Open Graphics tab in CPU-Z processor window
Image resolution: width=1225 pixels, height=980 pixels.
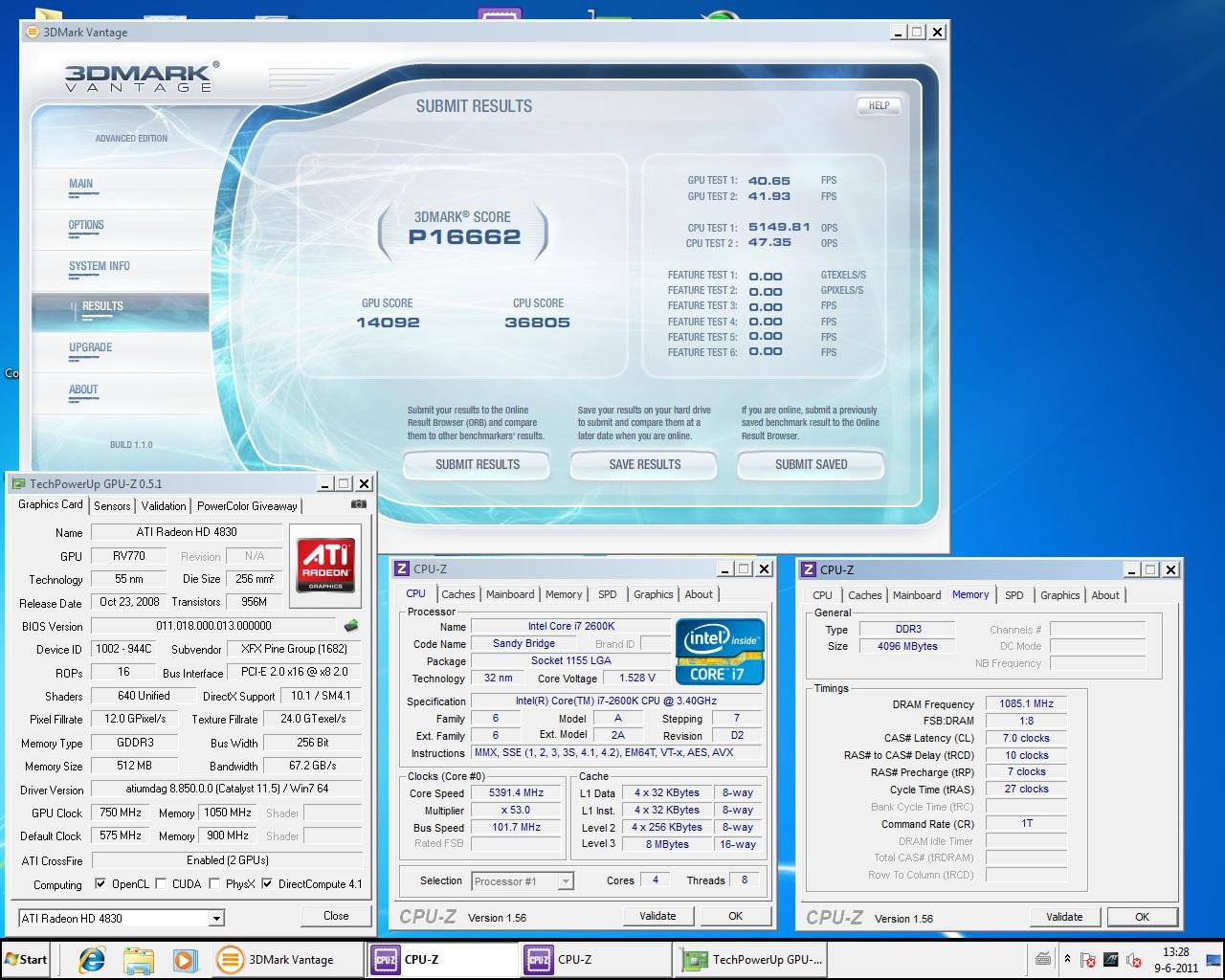pos(654,594)
